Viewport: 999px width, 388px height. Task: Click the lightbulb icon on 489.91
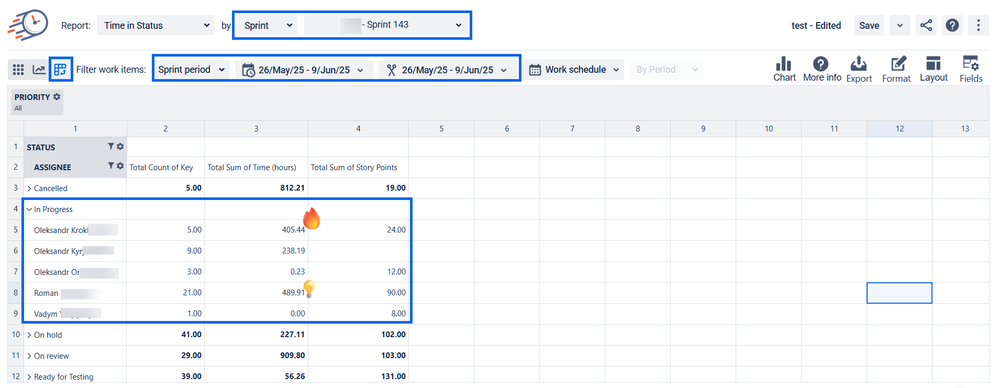tap(309, 290)
